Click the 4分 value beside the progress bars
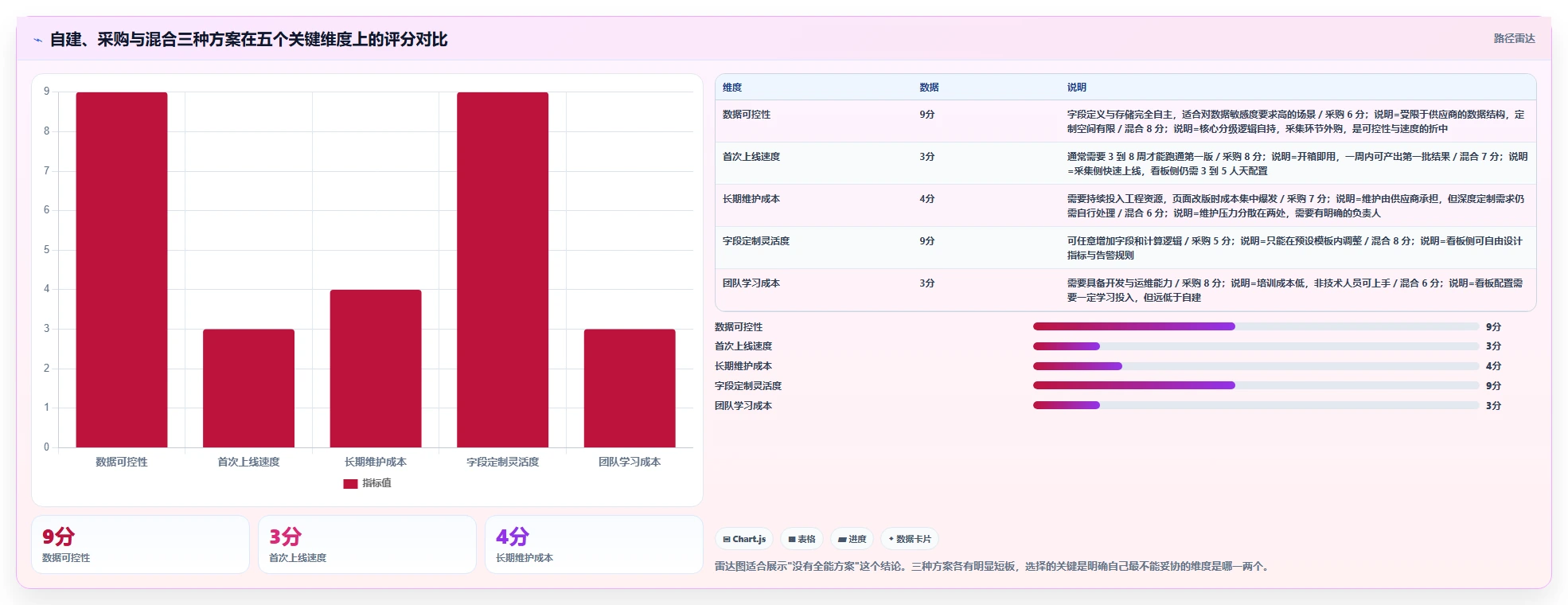This screenshot has height=605, width=1568. pos(1493,366)
